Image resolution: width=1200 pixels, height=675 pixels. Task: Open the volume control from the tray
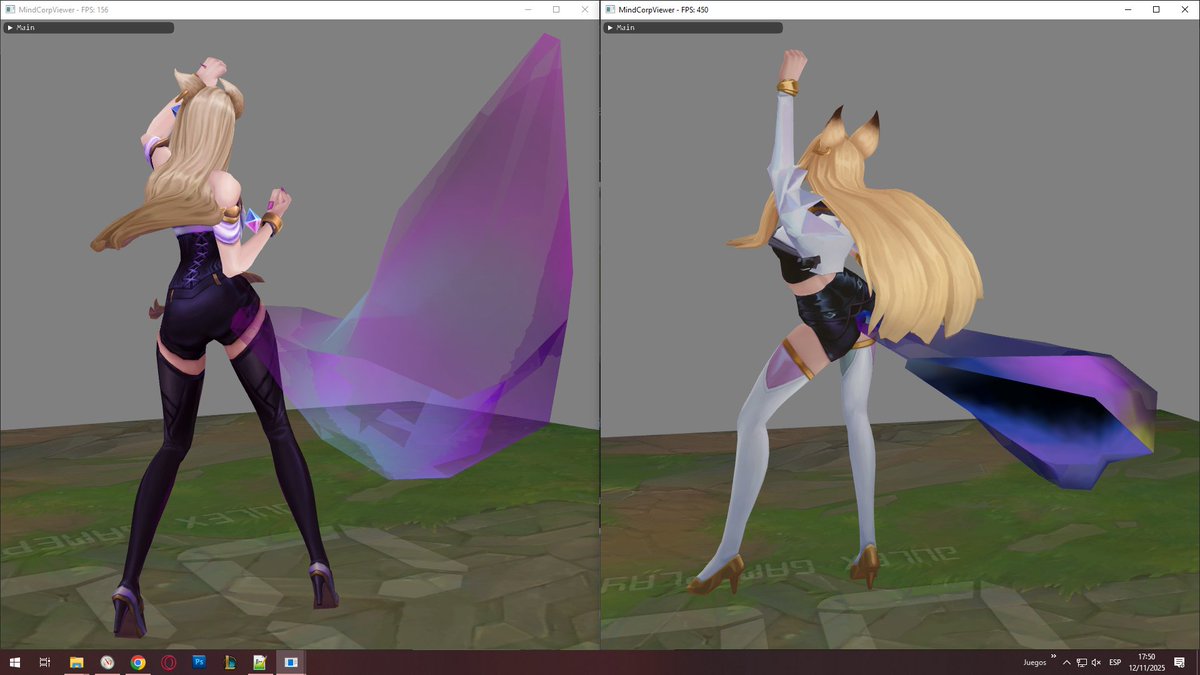[1096, 662]
